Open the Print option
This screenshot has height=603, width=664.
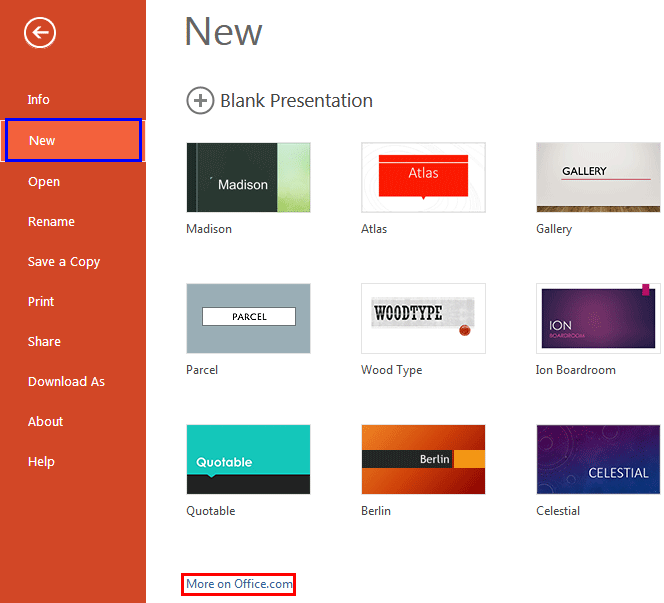(x=41, y=302)
